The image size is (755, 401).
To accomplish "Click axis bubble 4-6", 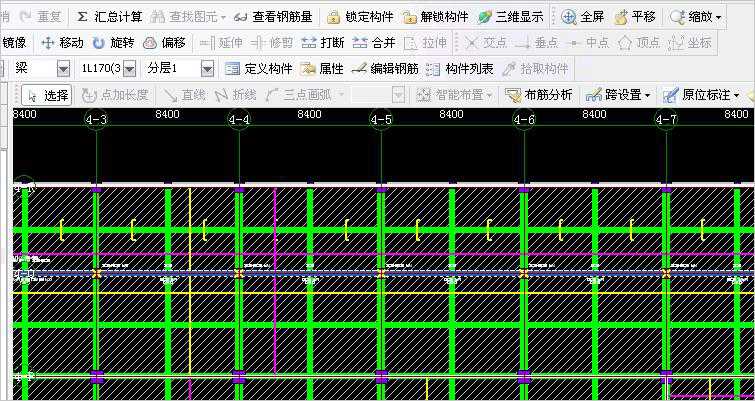I will coord(524,119).
